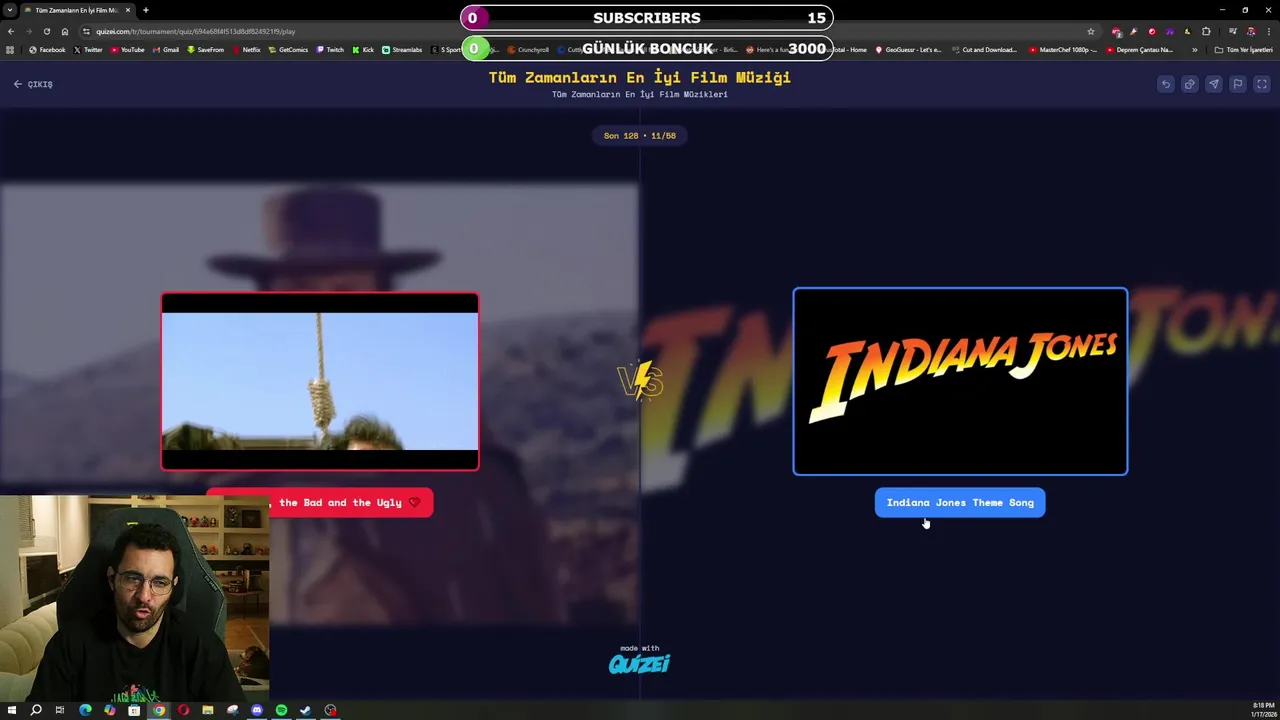Open the YouTube bookmark

pos(127,50)
